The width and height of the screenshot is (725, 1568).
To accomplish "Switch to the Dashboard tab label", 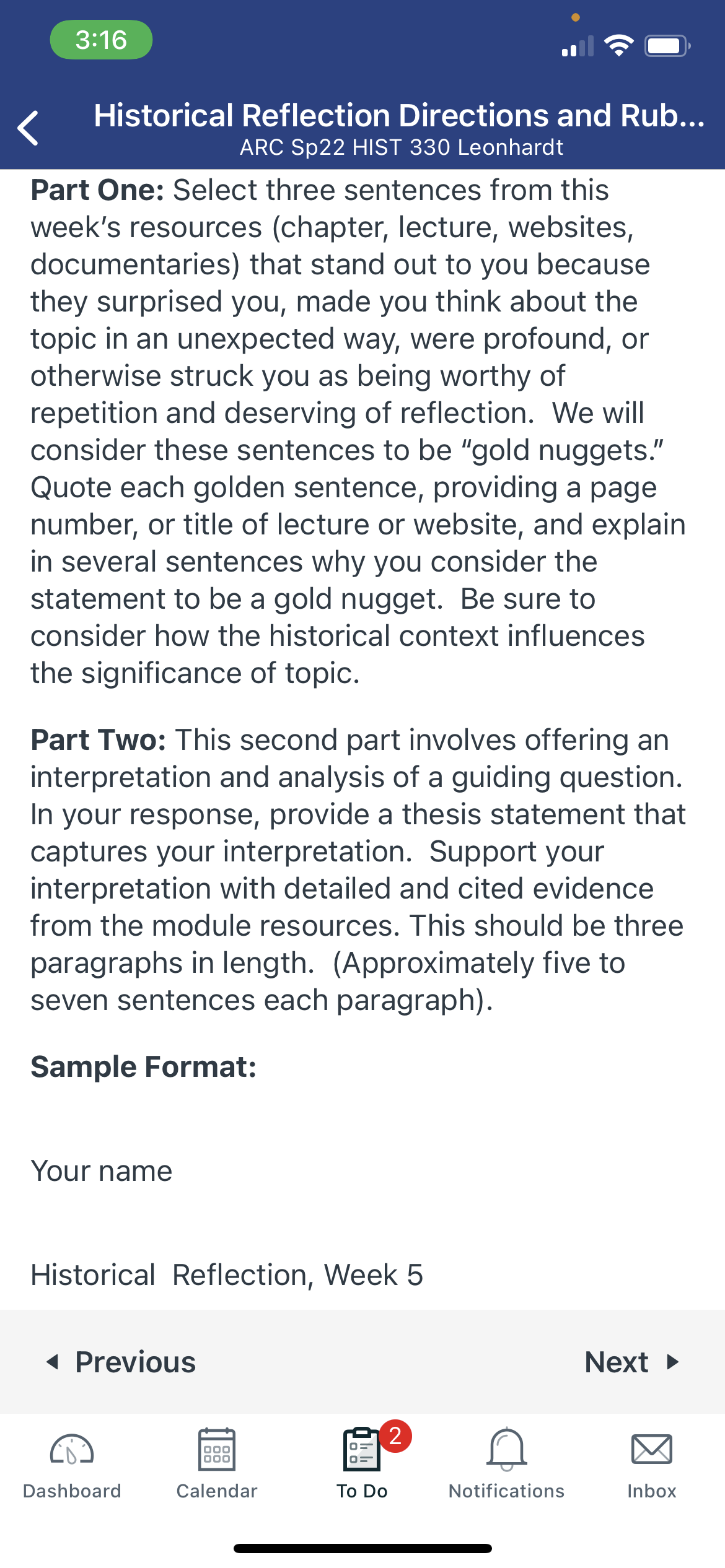I will [x=72, y=1491].
